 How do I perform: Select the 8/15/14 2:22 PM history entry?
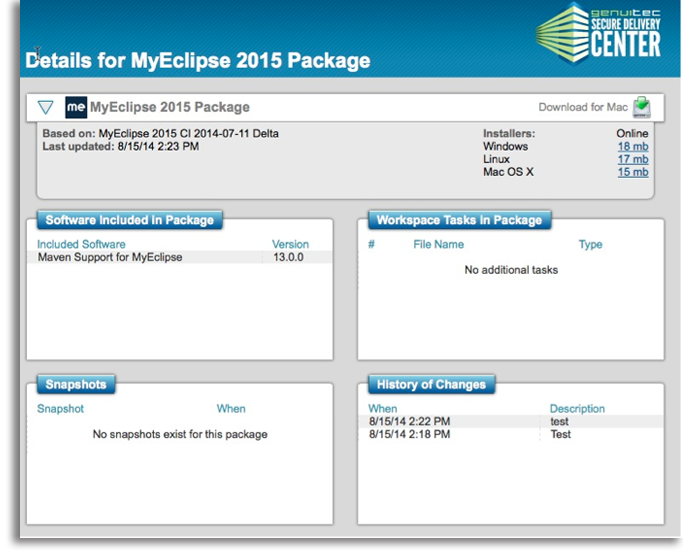point(409,422)
